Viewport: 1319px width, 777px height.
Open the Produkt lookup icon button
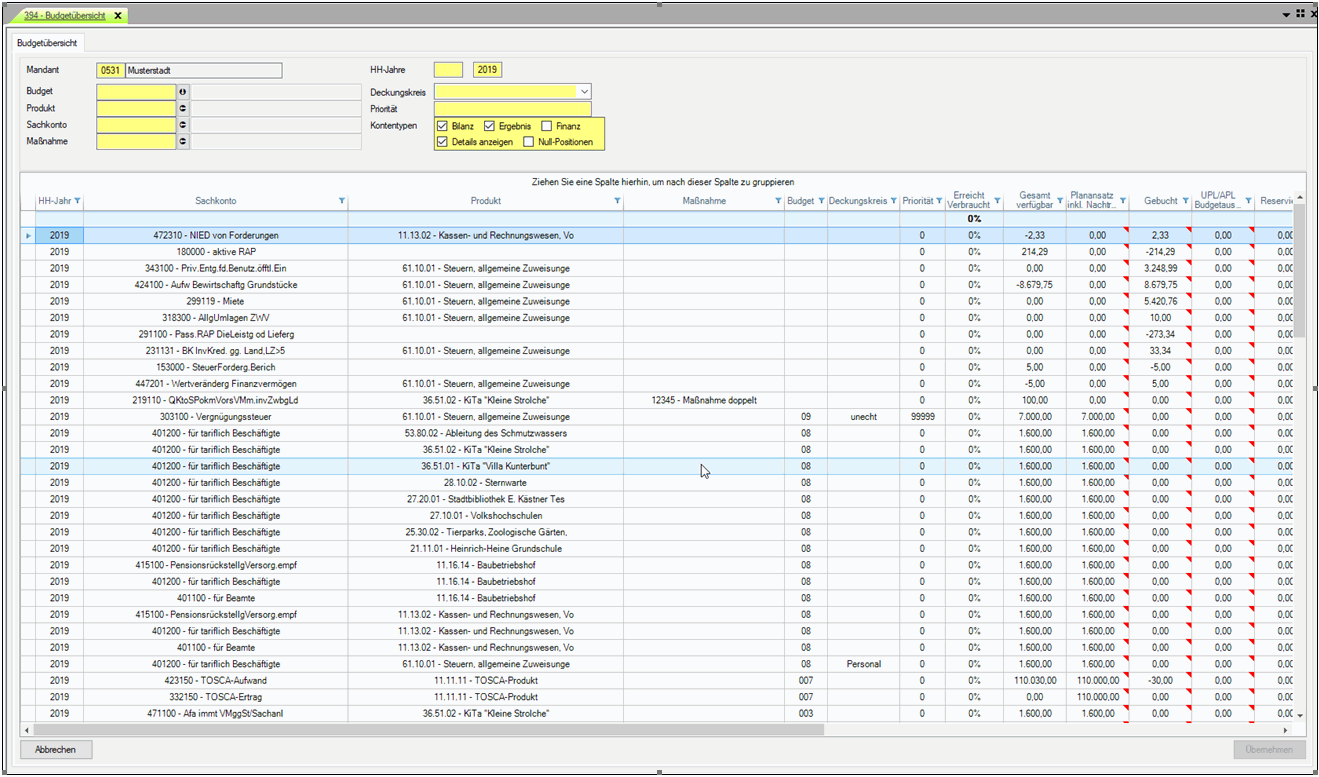(183, 109)
